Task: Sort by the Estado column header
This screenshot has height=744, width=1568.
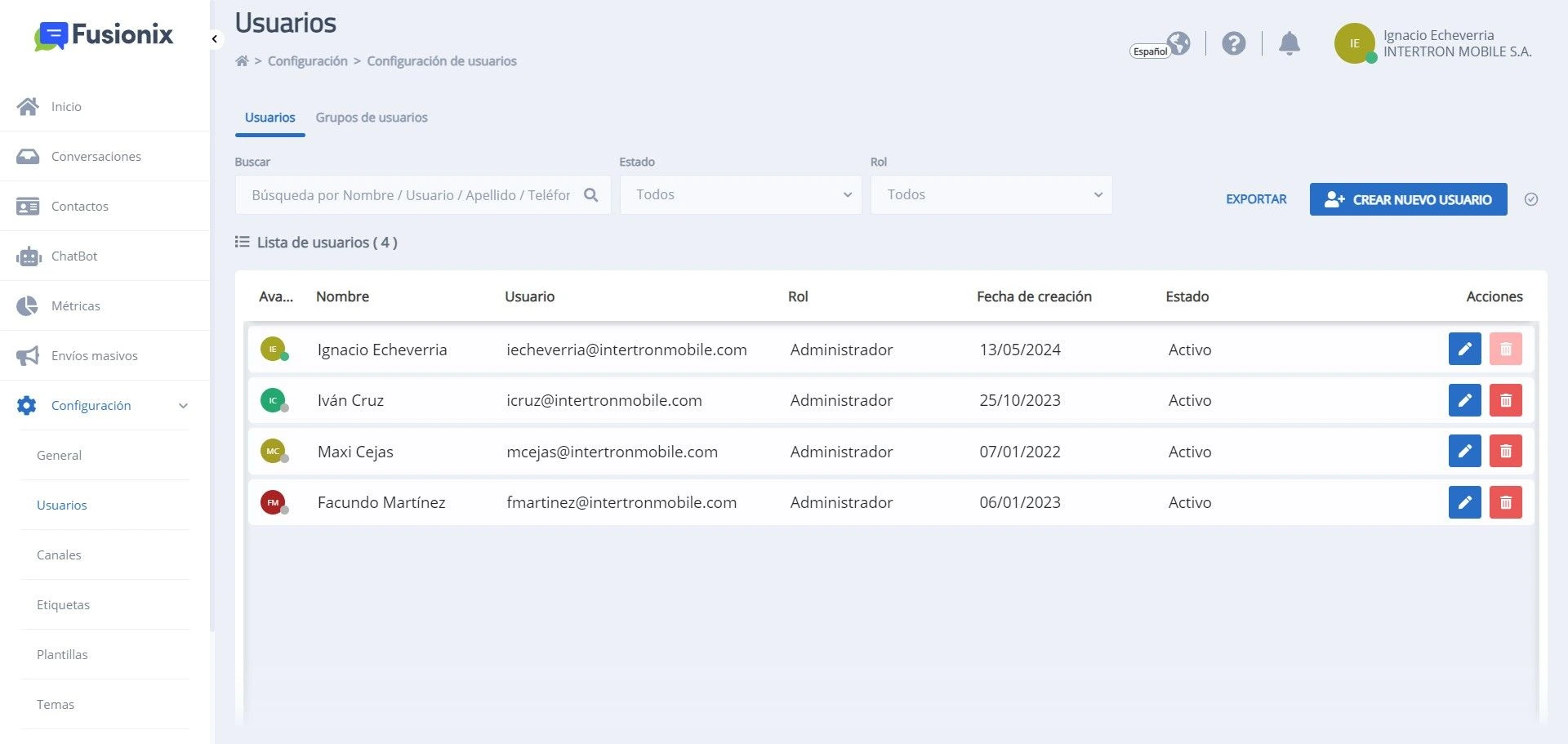Action: click(1187, 296)
